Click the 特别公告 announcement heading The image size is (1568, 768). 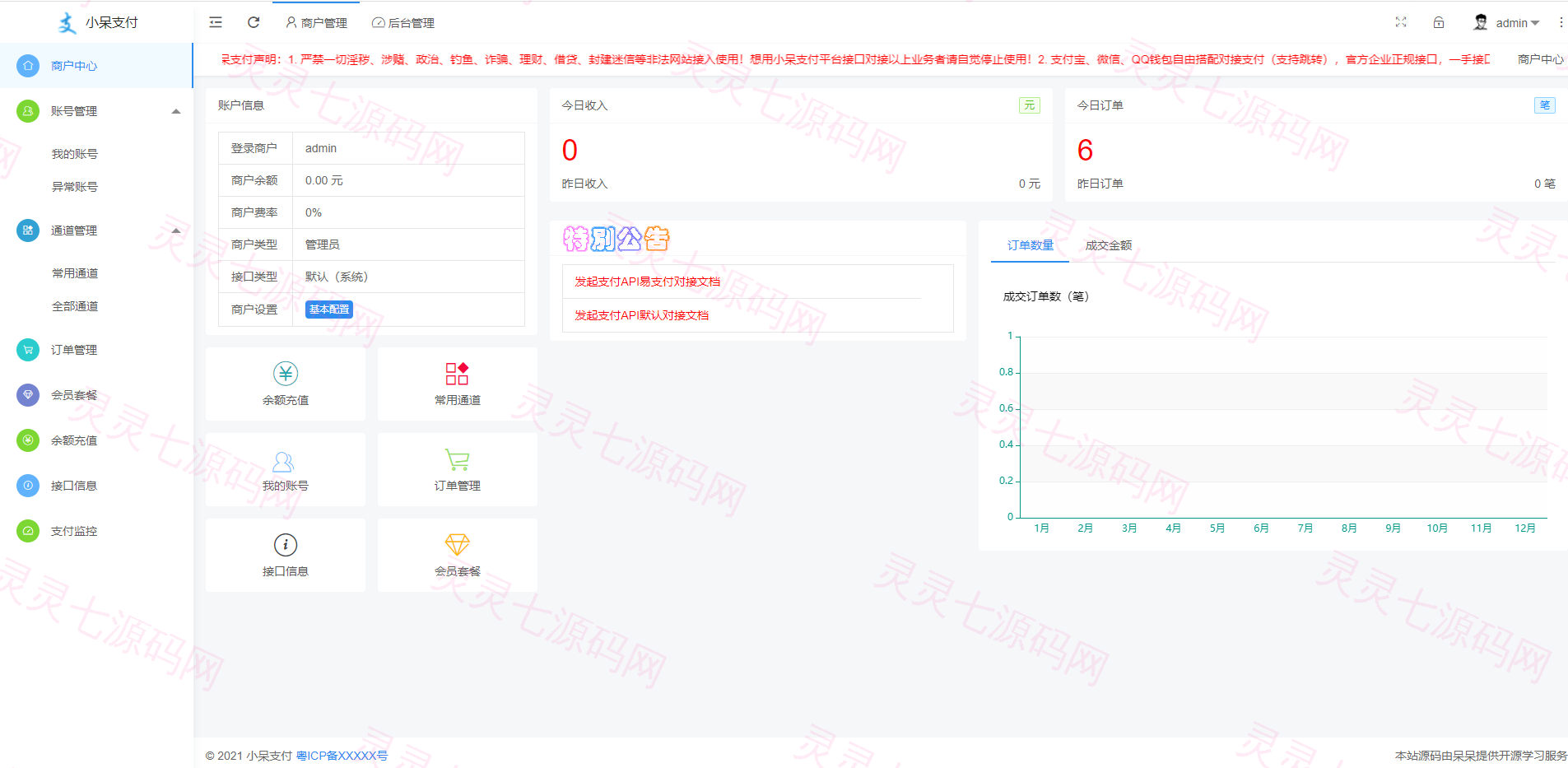(x=616, y=239)
